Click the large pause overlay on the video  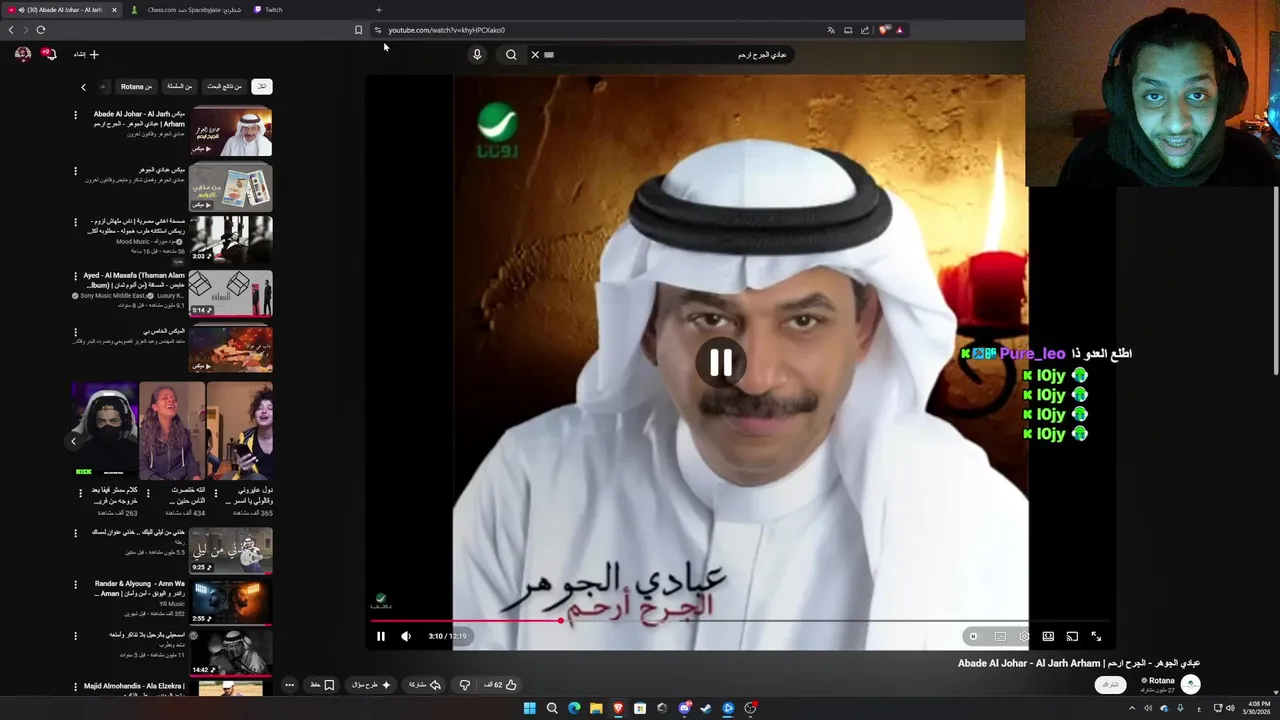tap(721, 363)
